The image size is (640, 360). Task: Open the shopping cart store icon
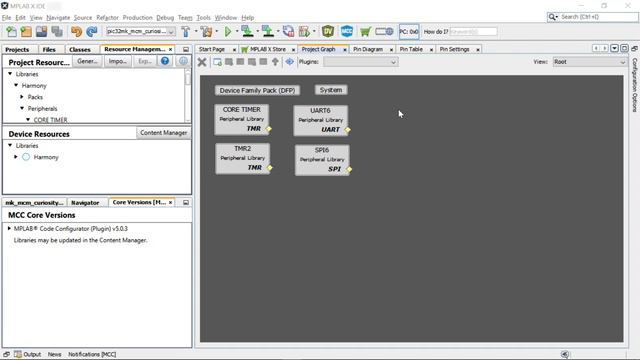[x=365, y=31]
